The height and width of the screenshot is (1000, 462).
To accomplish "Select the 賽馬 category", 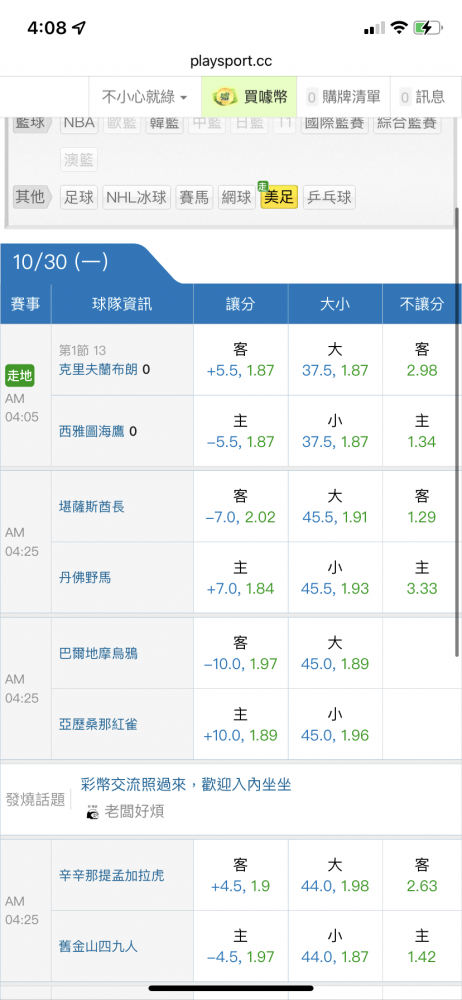I will pyautogui.click(x=194, y=197).
